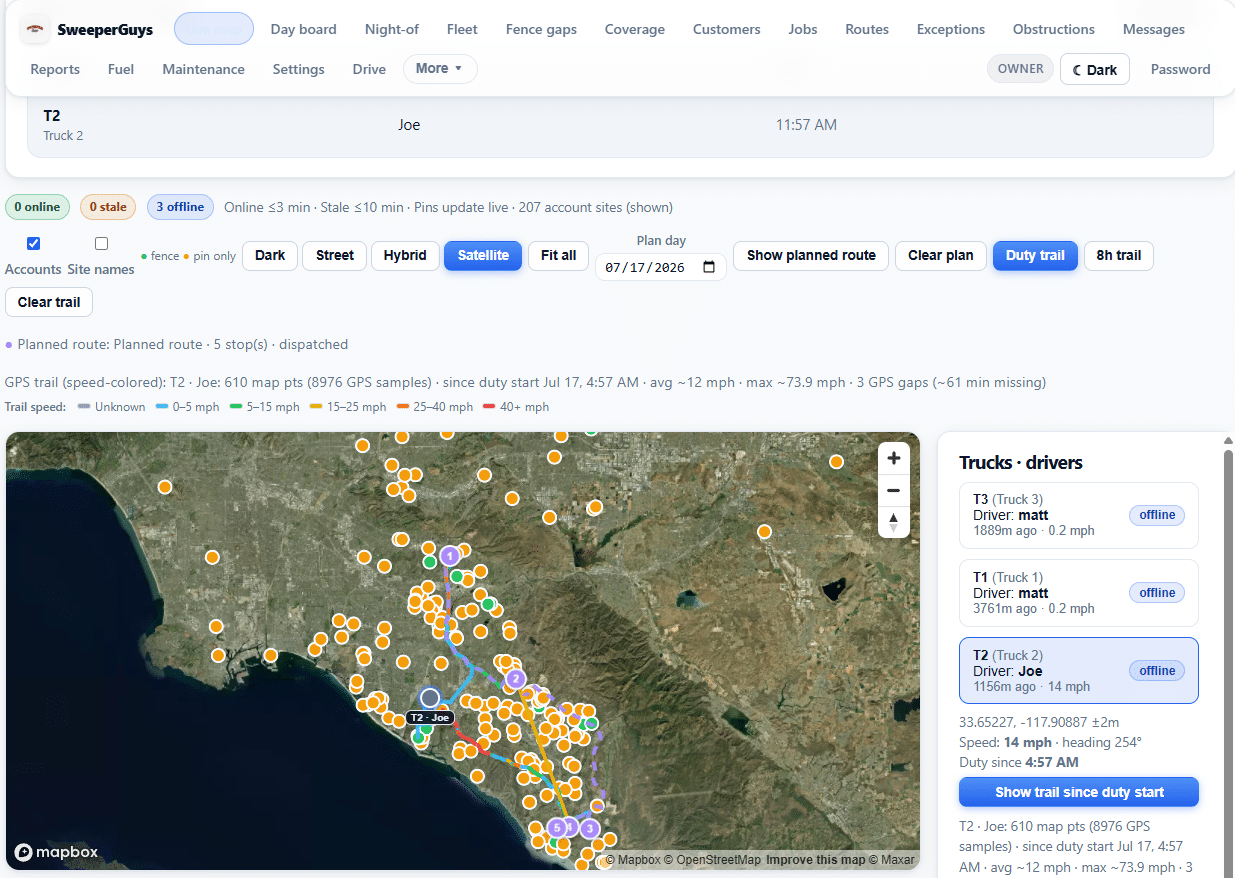Open the Mapbox logo link
This screenshot has height=878, width=1235.
click(57, 852)
